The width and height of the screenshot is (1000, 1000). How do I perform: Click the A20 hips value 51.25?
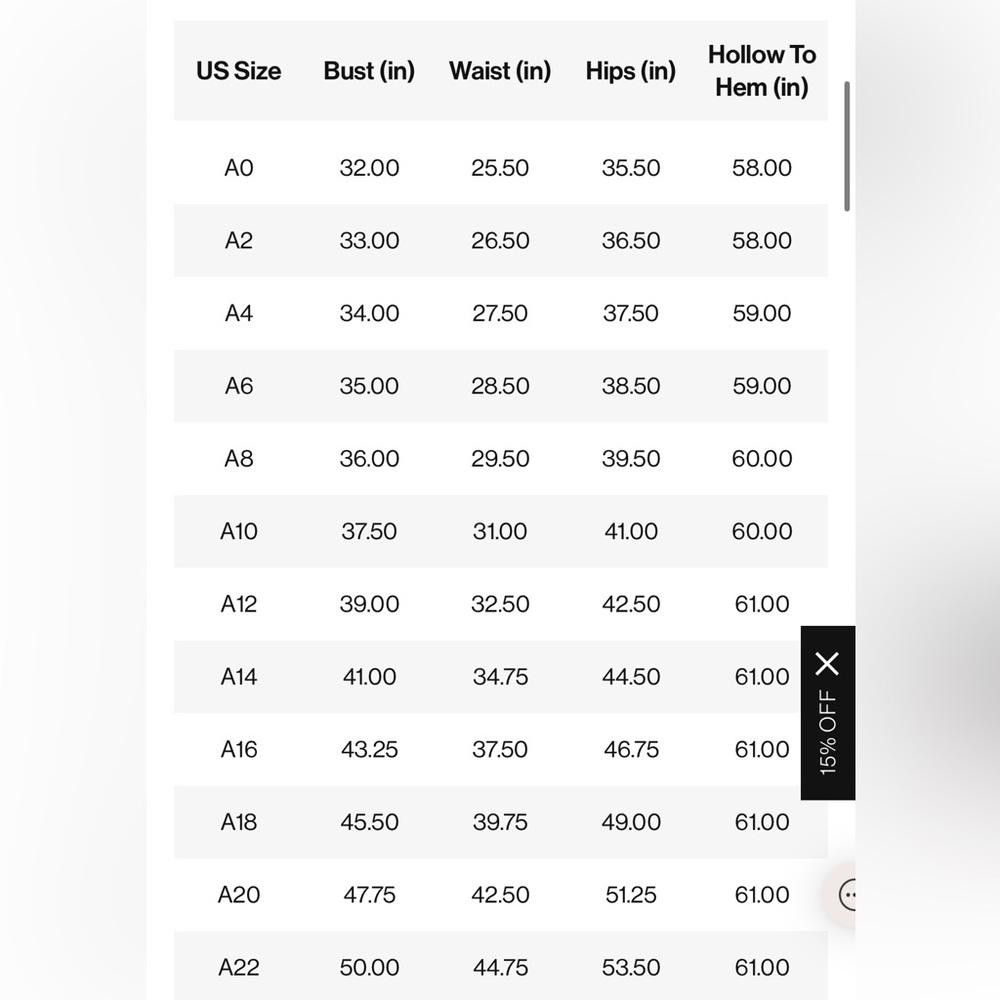pyautogui.click(x=631, y=895)
